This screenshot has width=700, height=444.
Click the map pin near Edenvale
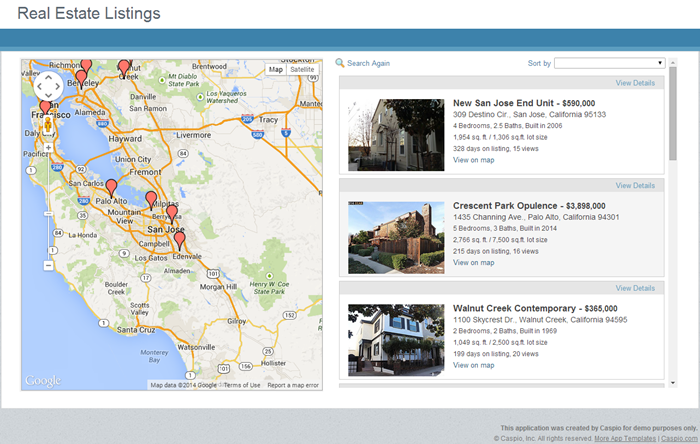point(179,239)
